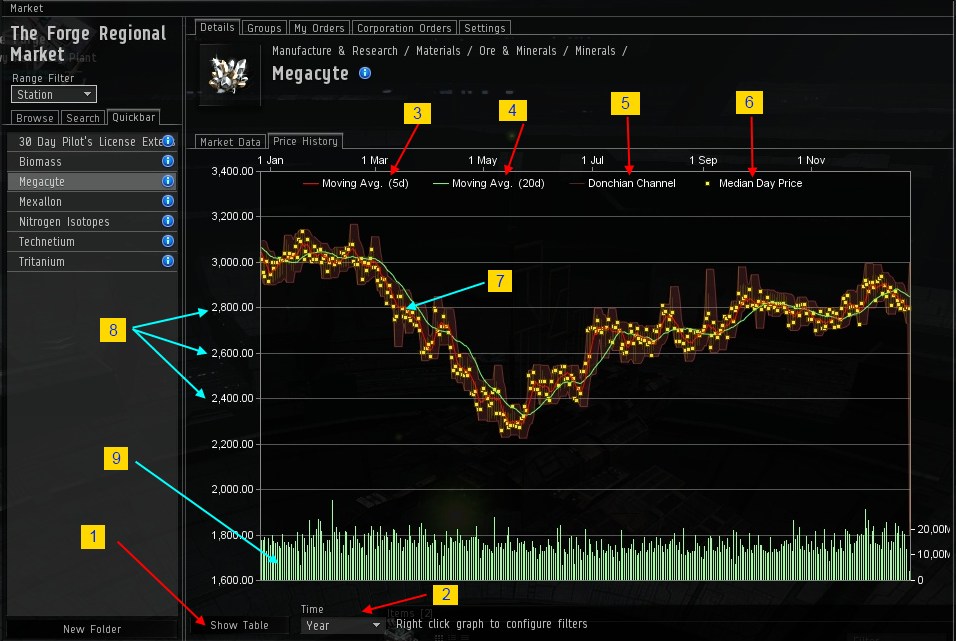The image size is (956, 641).
Task: Select Mexallon in the quickbar
Action: coord(92,201)
